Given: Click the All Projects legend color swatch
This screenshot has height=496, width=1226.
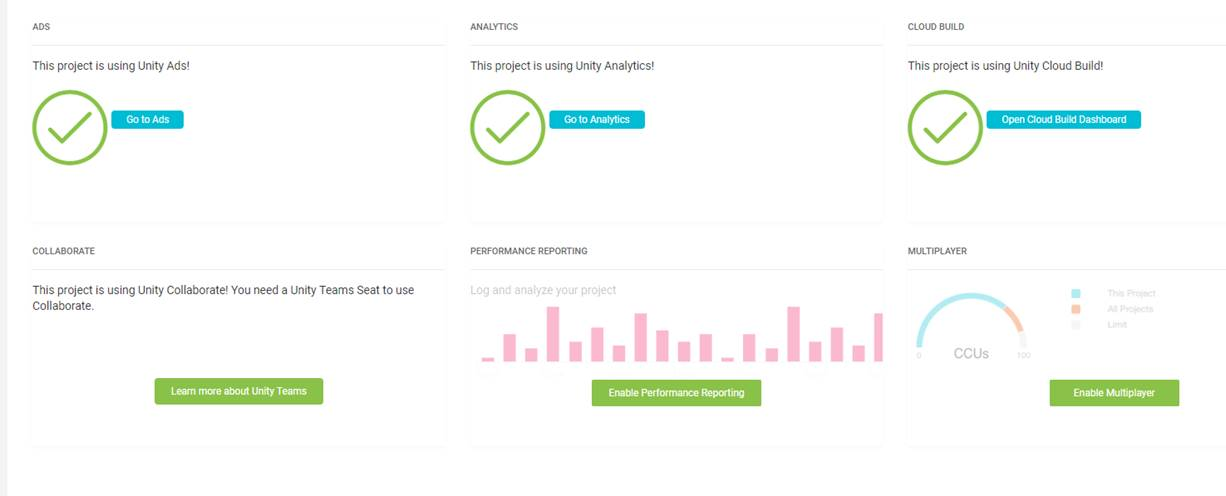Looking at the screenshot, I should (x=1076, y=309).
